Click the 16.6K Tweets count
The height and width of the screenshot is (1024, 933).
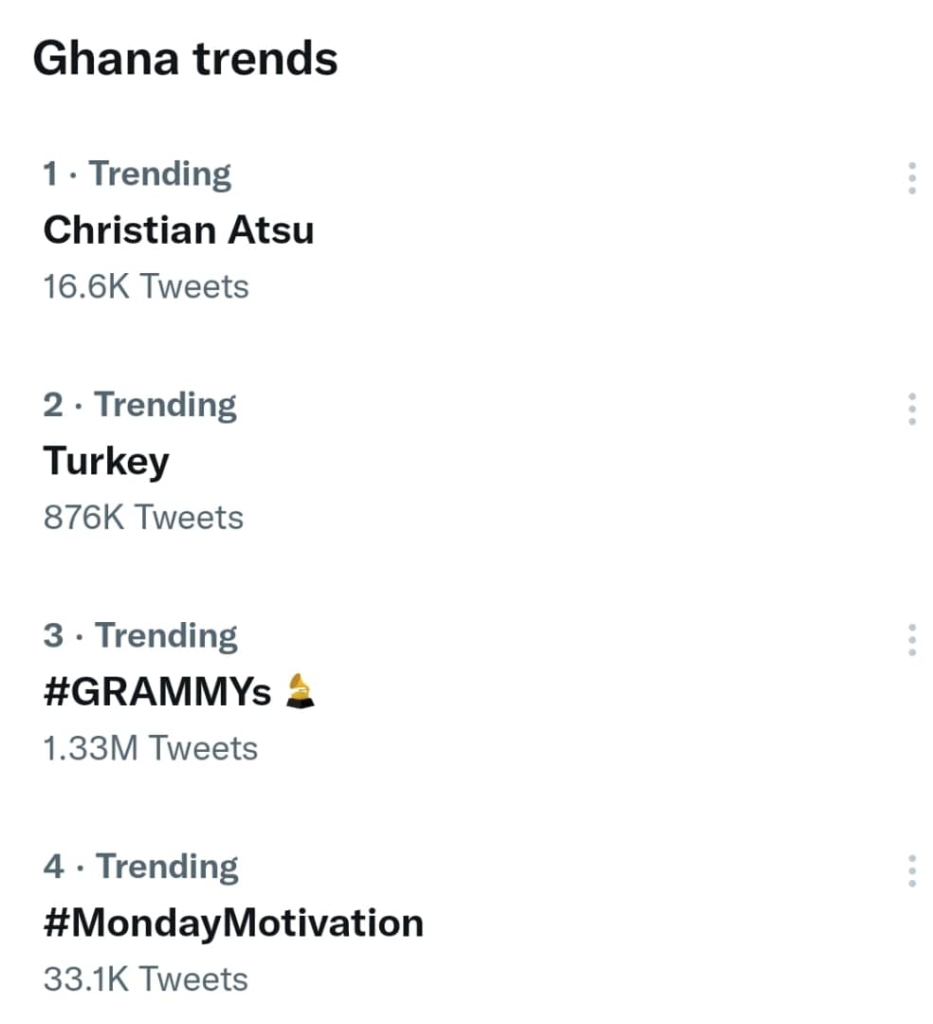tap(146, 287)
